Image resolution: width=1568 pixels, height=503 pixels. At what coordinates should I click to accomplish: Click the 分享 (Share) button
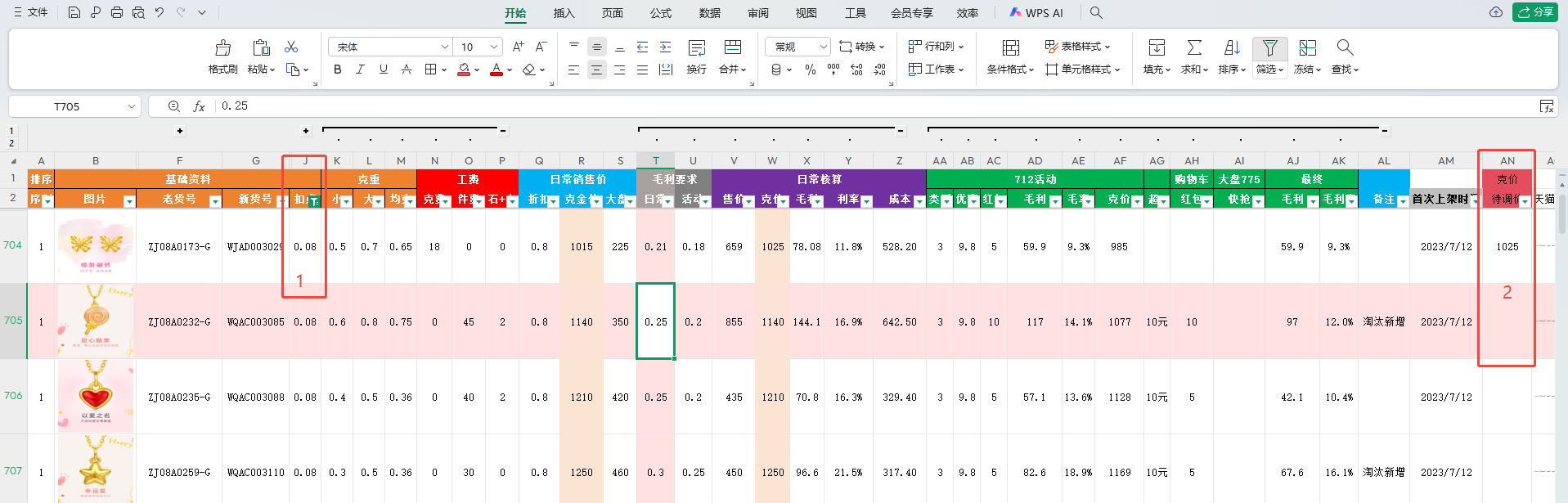click(x=1535, y=12)
